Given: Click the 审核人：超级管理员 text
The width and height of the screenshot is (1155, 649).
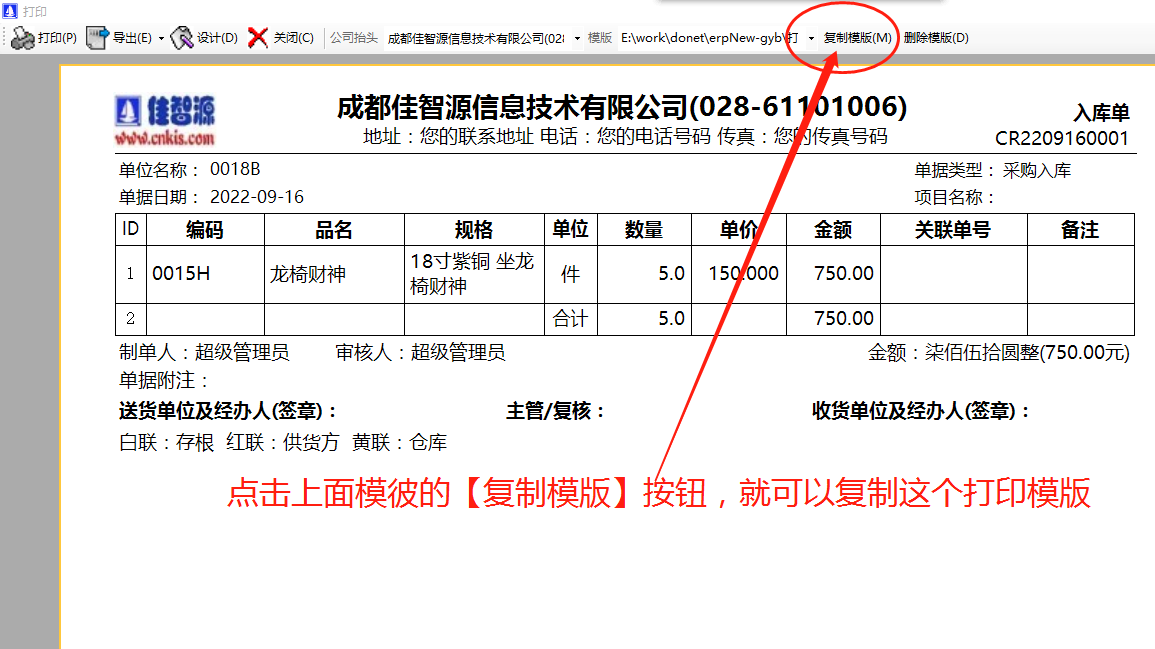Looking at the screenshot, I should [x=421, y=352].
